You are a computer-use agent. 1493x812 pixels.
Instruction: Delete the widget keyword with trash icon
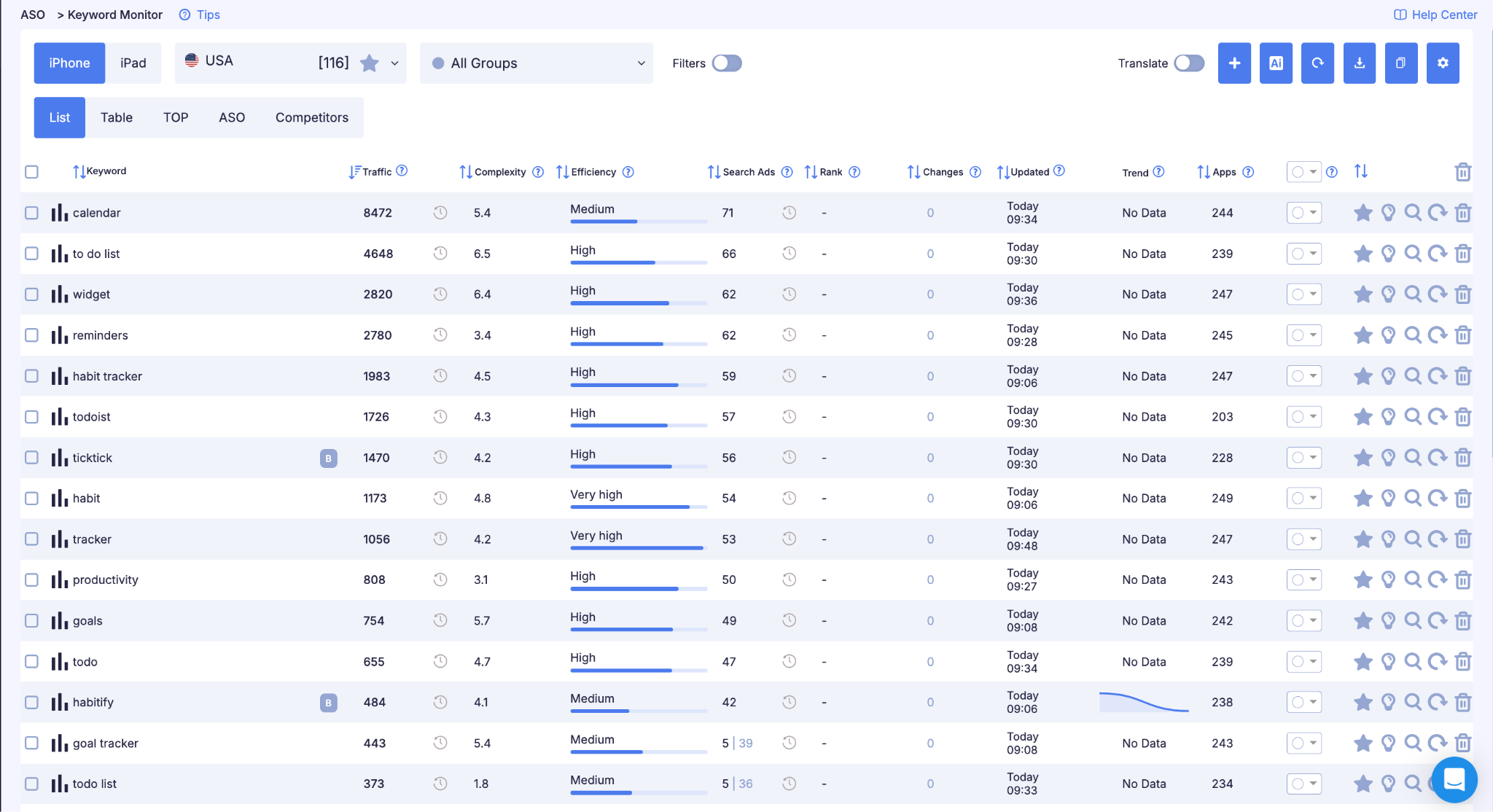tap(1462, 294)
